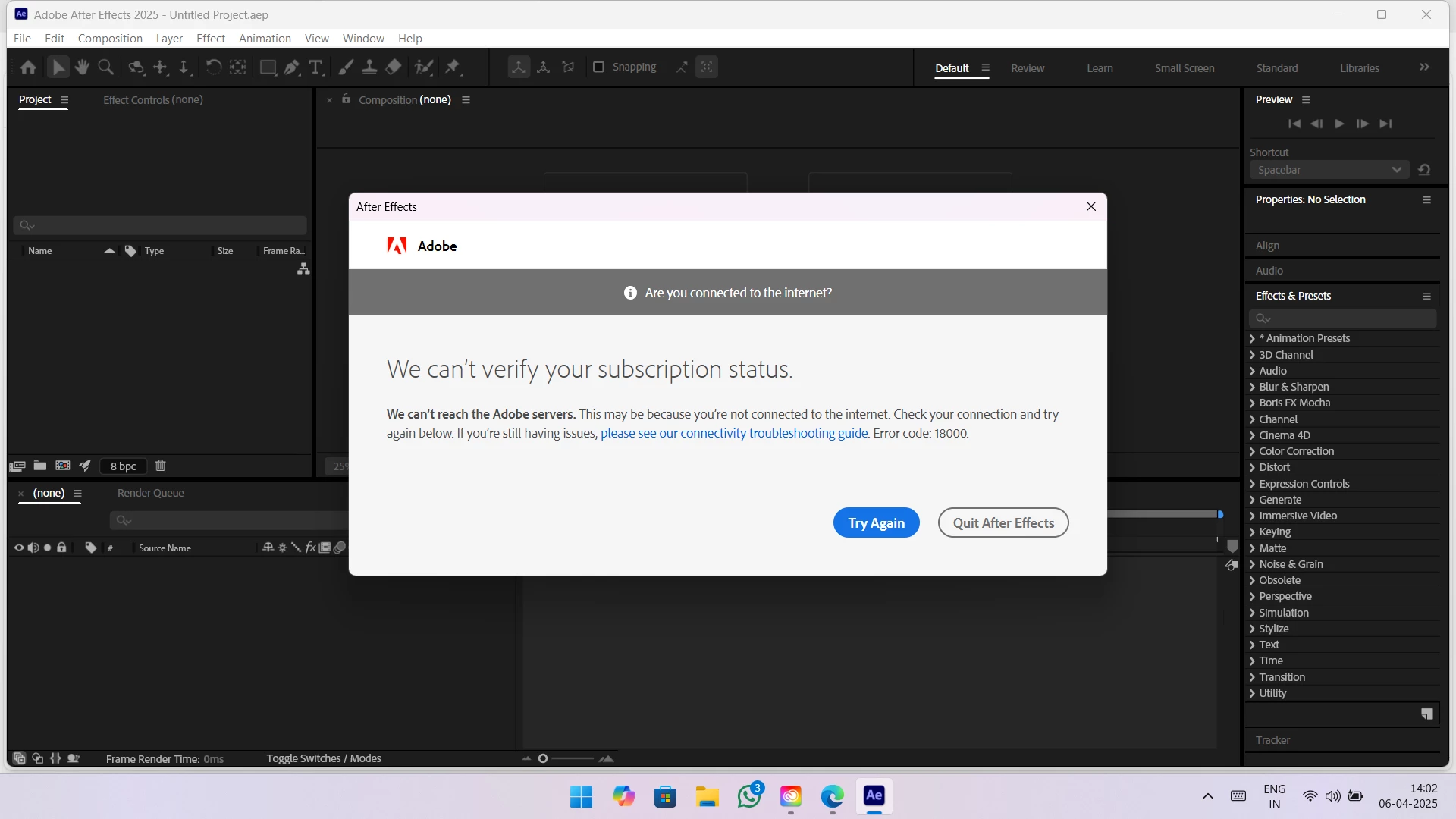
Task: Select the Zoom tool in toolbar
Action: coord(106,67)
